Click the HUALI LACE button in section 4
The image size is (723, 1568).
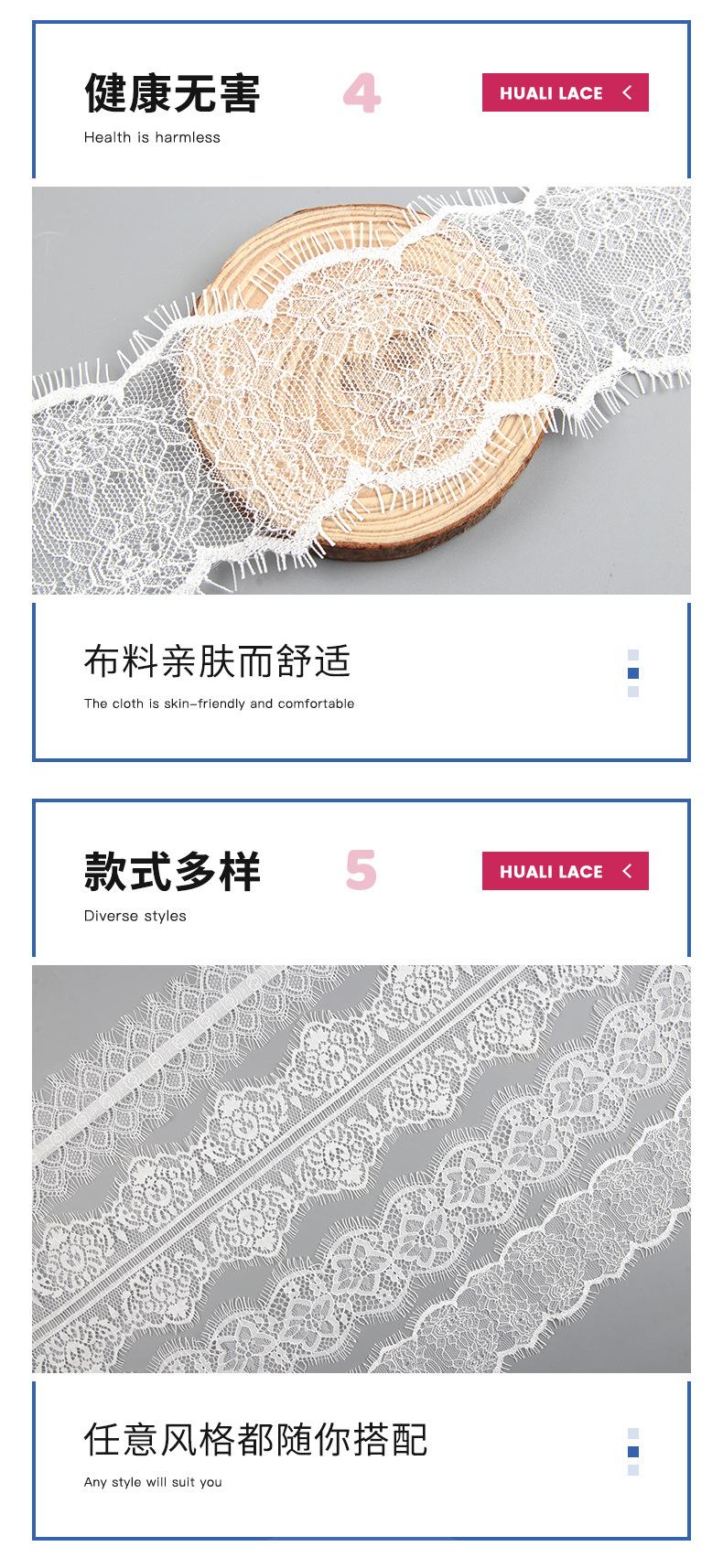(x=565, y=92)
